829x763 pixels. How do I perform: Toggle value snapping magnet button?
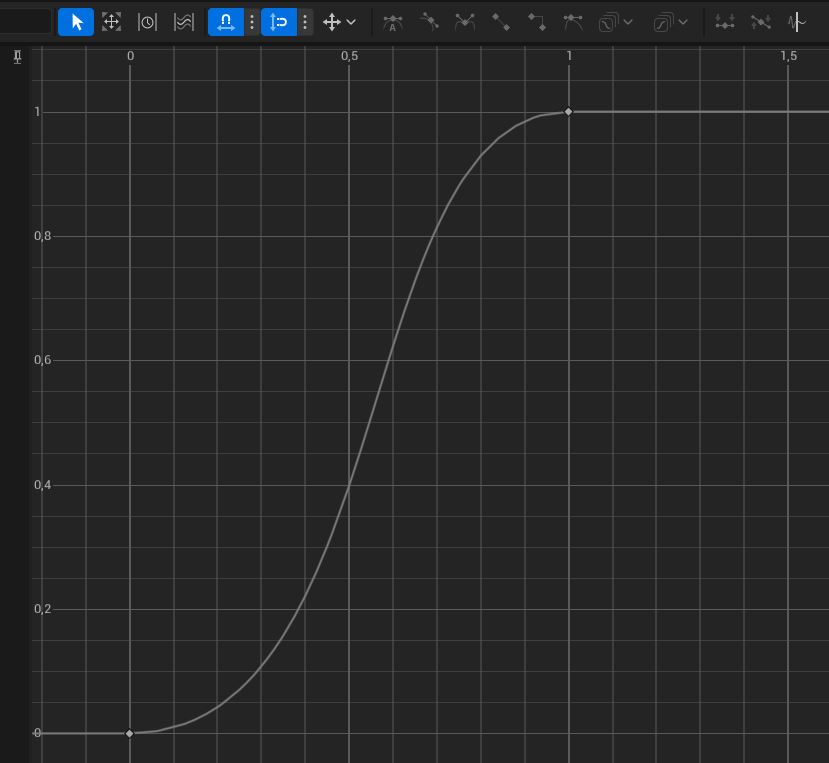[279, 22]
